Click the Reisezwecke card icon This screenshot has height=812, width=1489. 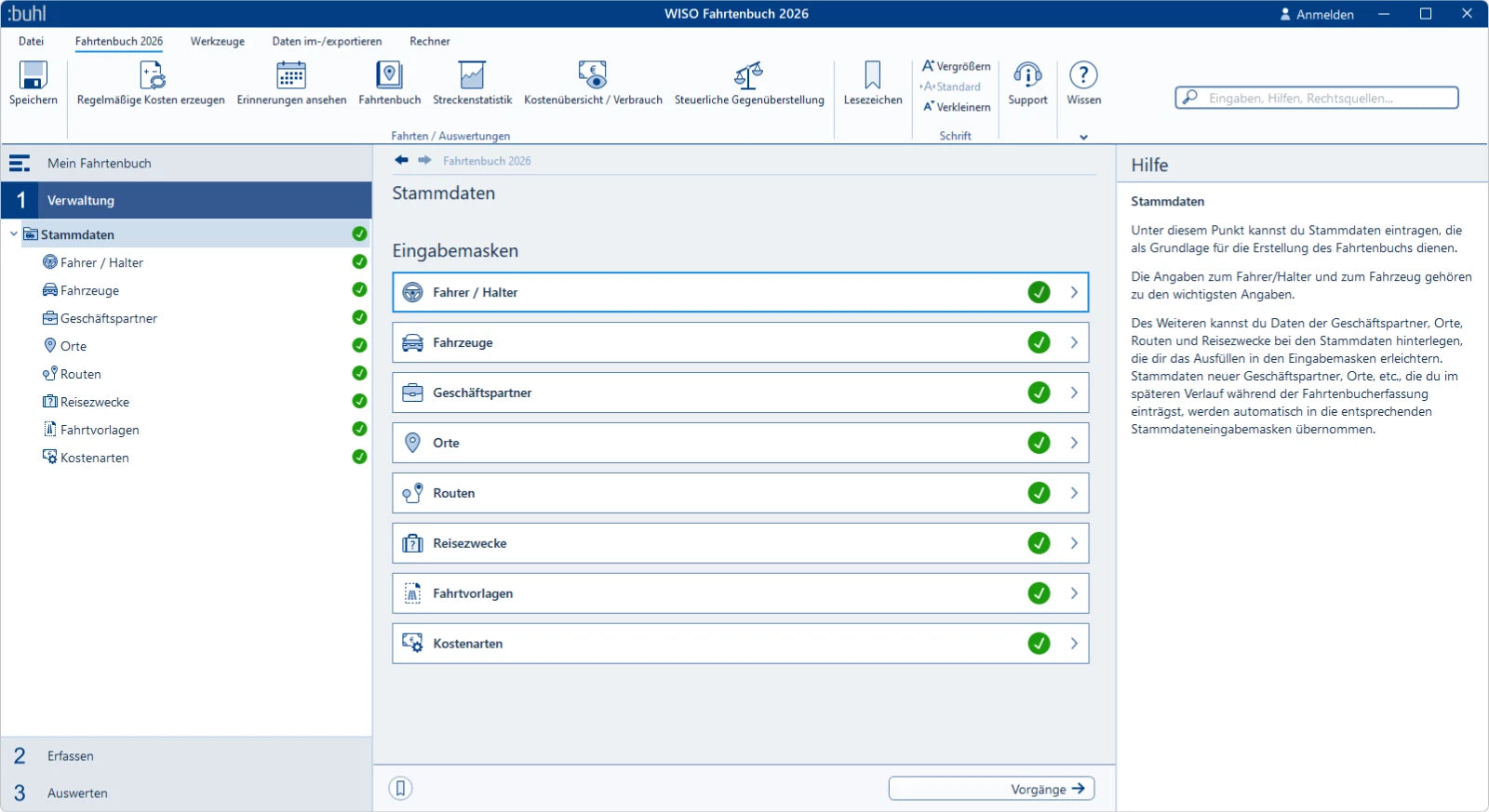(412, 543)
